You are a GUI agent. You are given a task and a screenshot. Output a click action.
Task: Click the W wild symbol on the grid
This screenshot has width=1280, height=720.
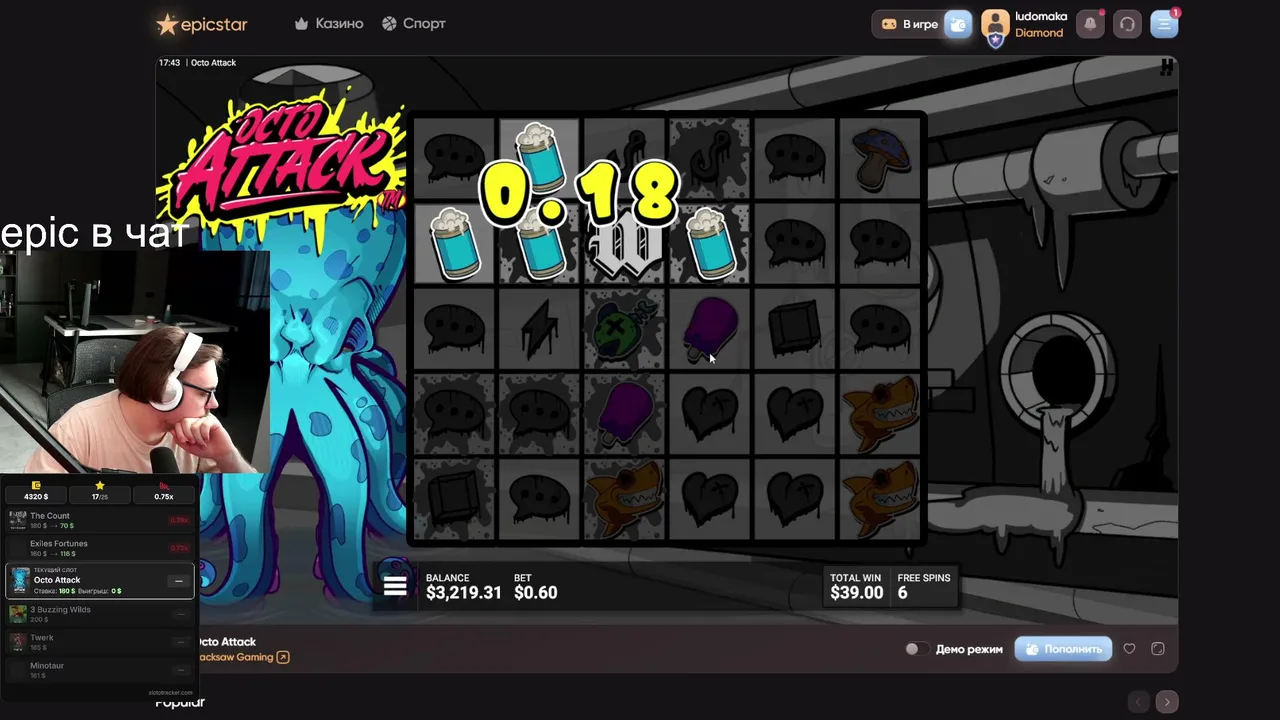tap(624, 246)
